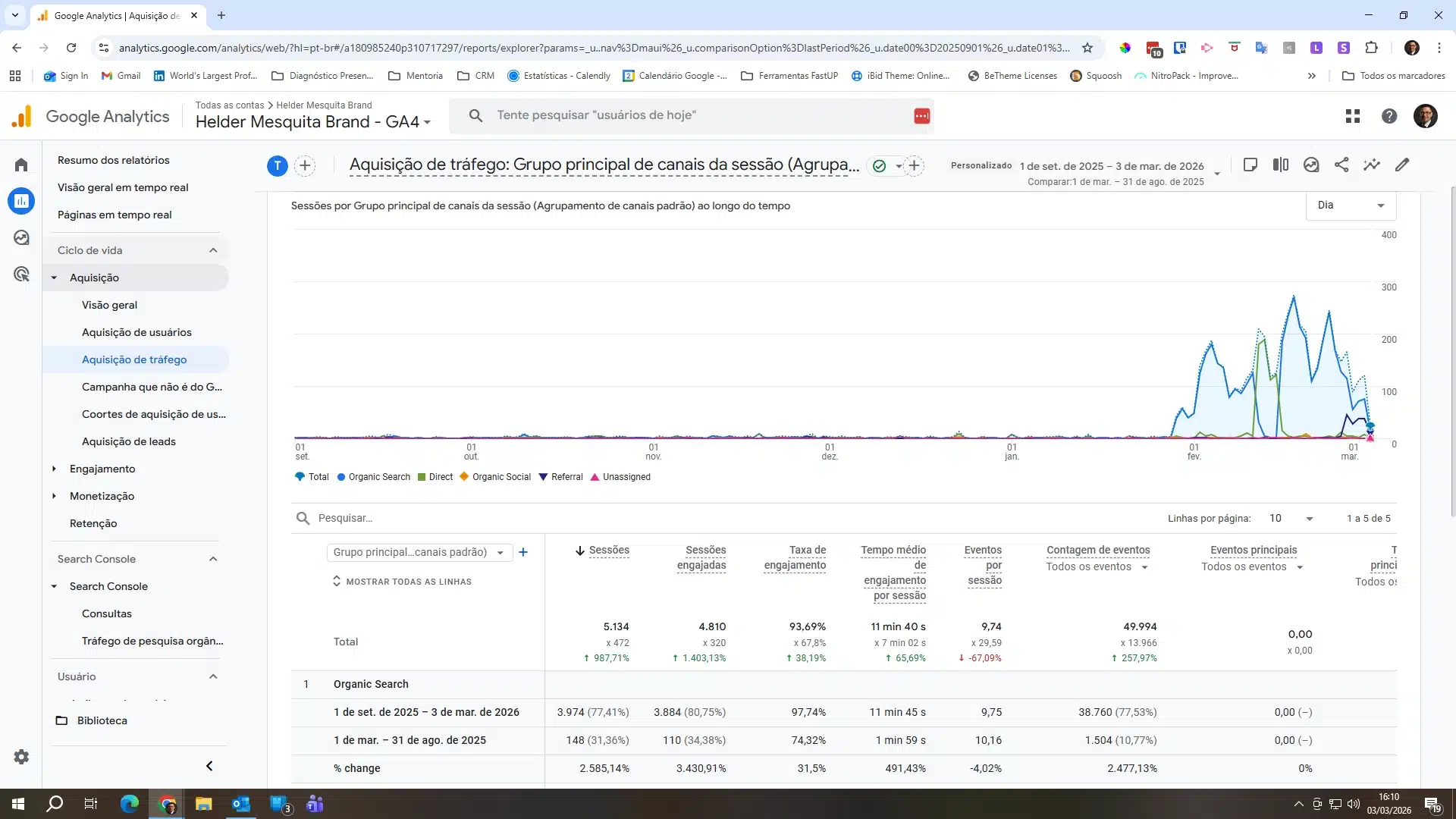Click the edit comparisons columns icon
The height and width of the screenshot is (819, 1456).
click(x=1281, y=165)
